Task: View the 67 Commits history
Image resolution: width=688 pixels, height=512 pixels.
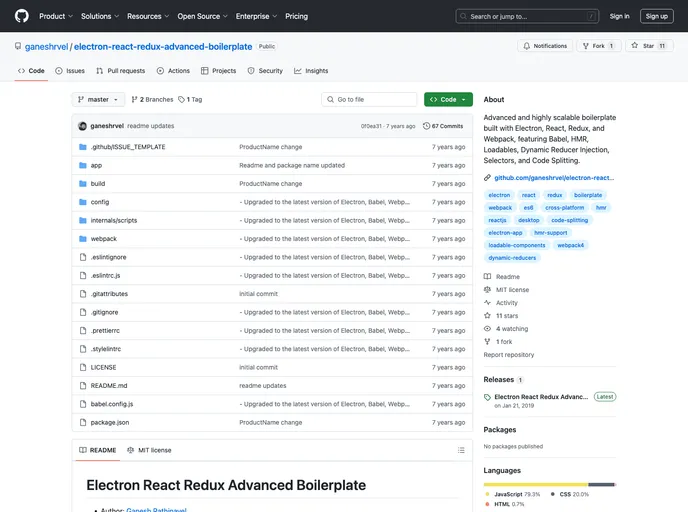Action: click(x=443, y=126)
